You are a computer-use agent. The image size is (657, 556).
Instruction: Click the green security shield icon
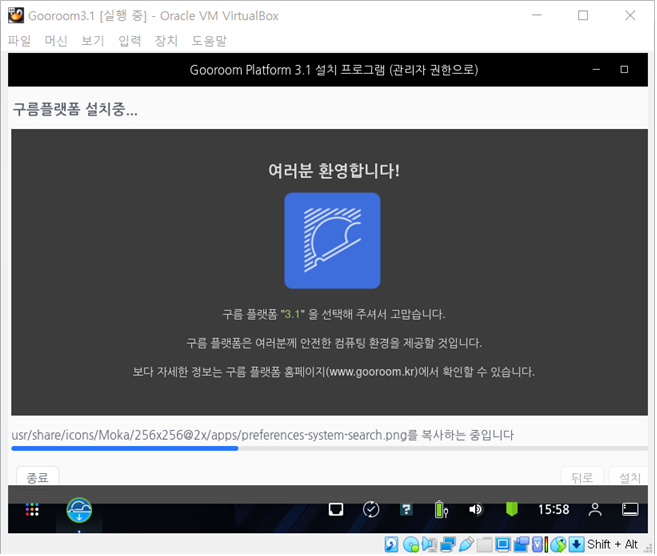tap(511, 509)
